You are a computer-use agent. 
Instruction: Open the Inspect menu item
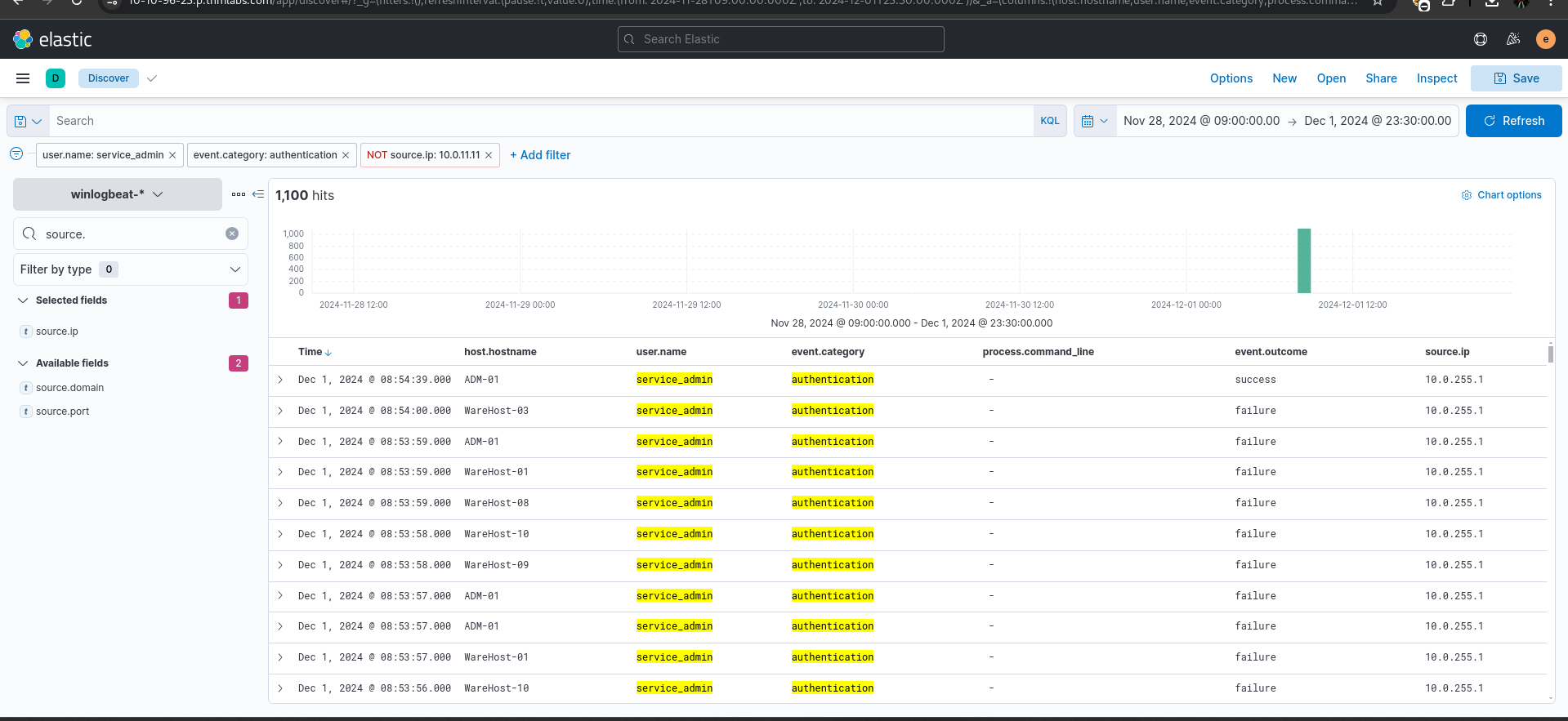[x=1436, y=78]
